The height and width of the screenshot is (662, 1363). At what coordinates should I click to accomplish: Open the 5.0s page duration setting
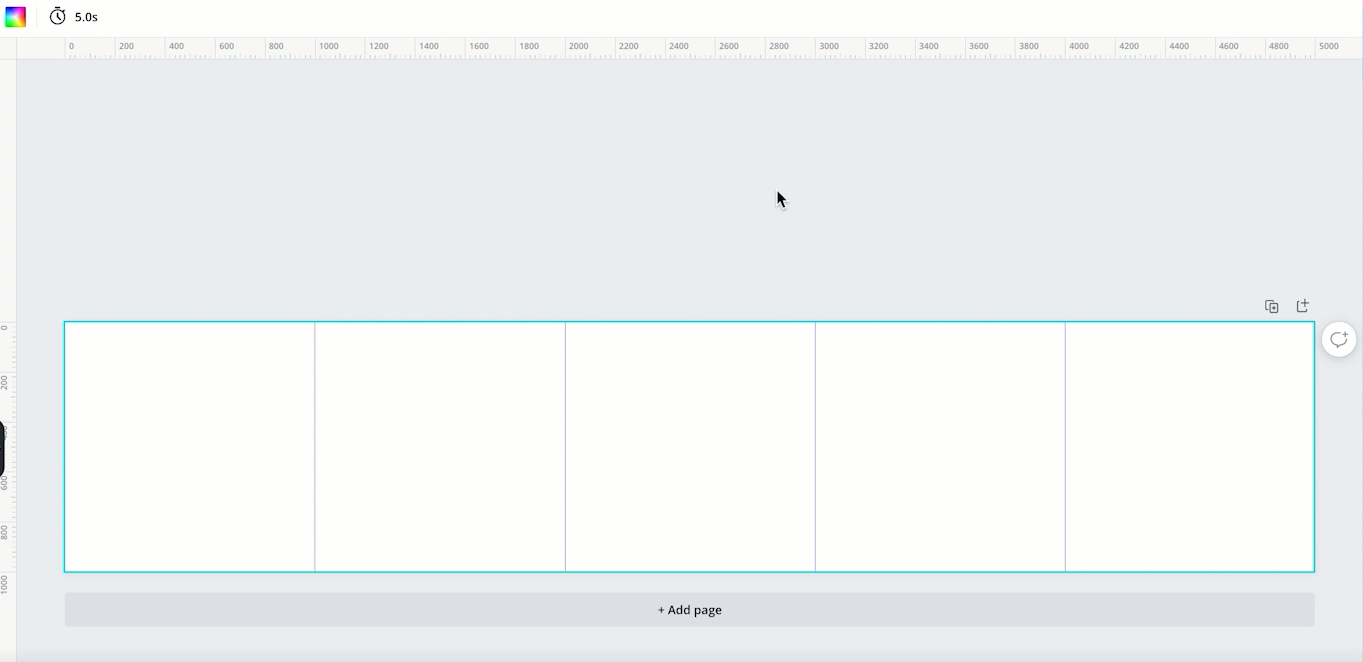pyautogui.click(x=86, y=17)
